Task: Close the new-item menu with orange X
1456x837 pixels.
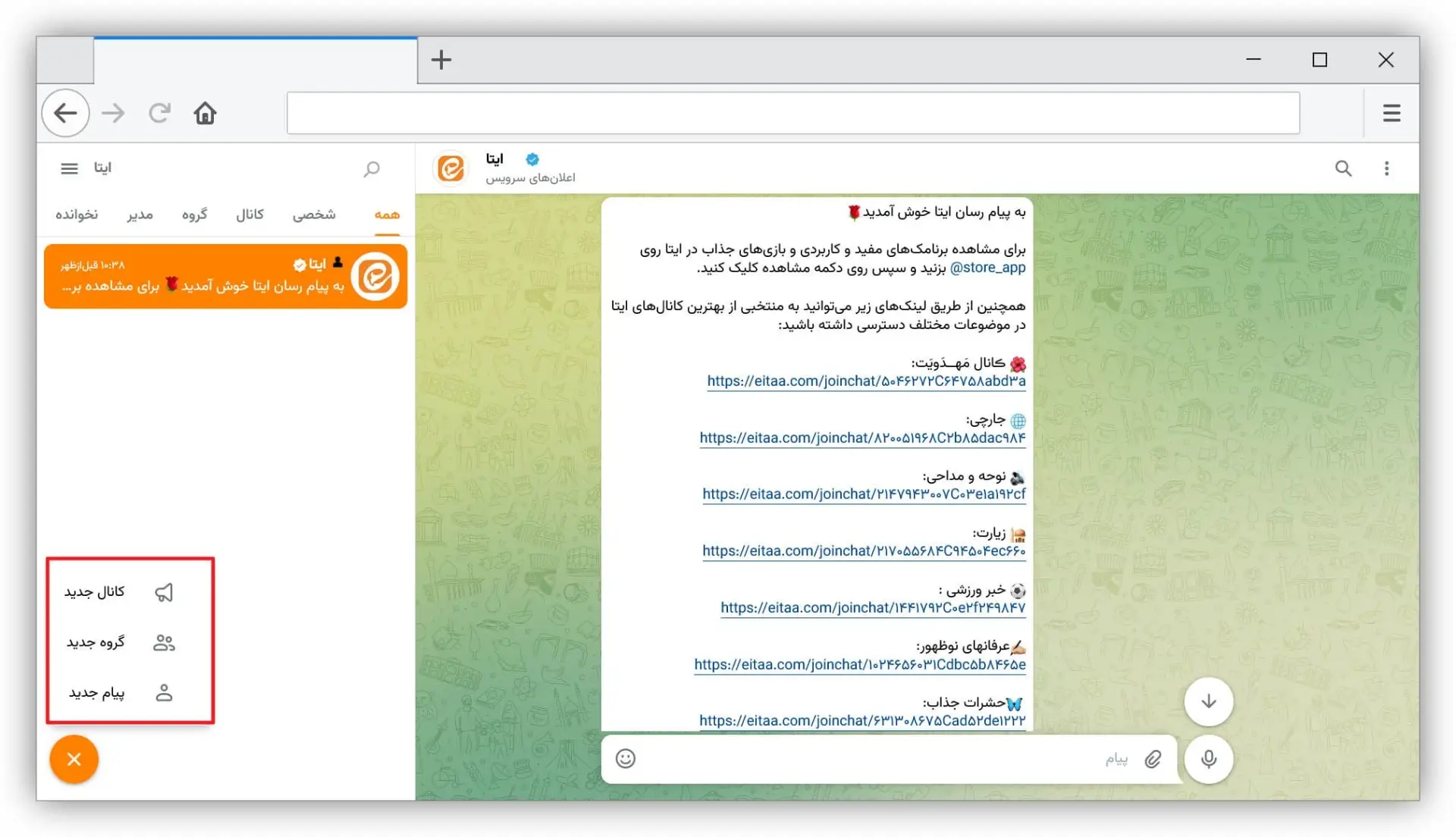Action: (x=74, y=759)
